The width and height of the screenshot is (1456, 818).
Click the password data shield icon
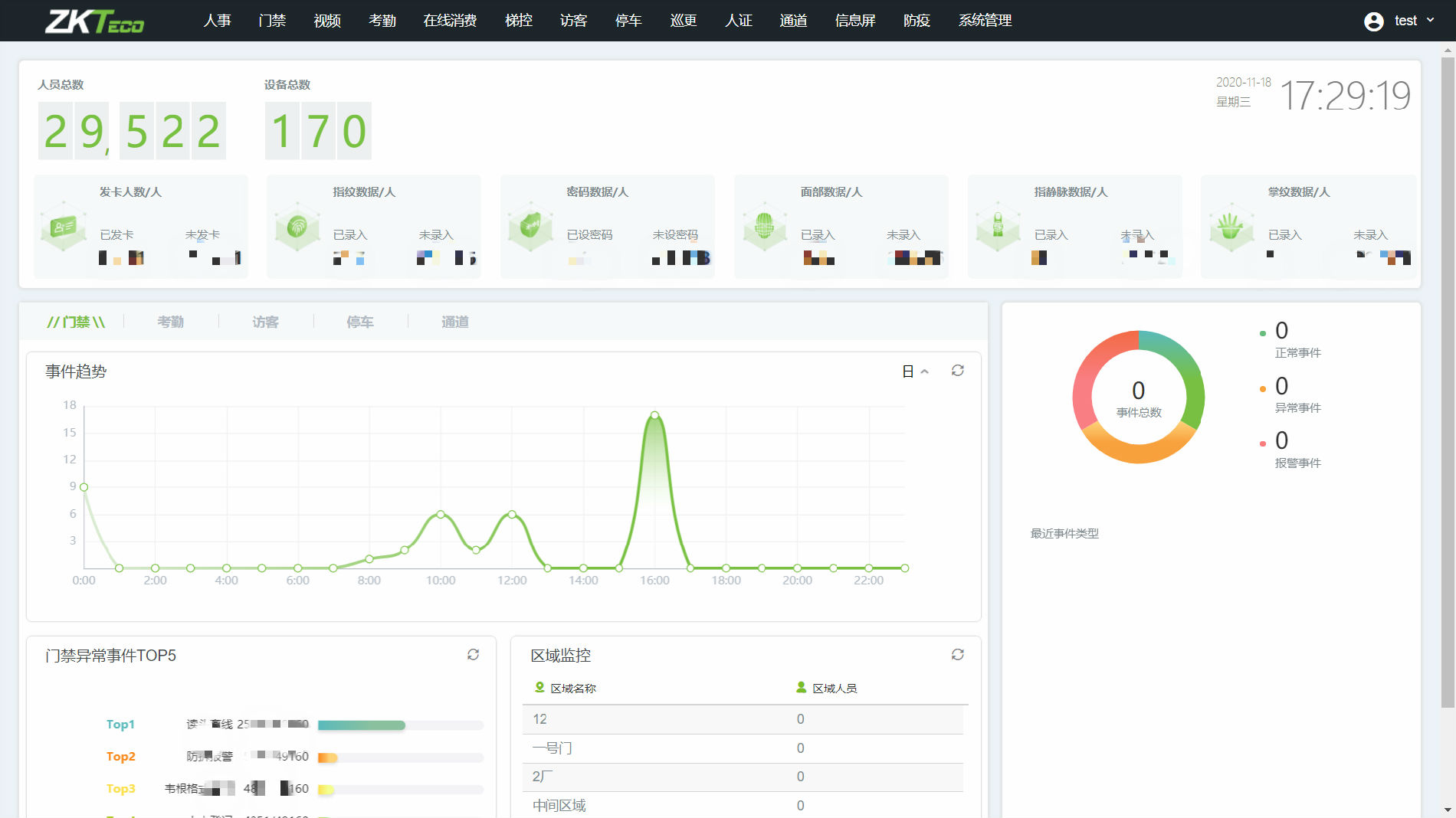click(530, 227)
